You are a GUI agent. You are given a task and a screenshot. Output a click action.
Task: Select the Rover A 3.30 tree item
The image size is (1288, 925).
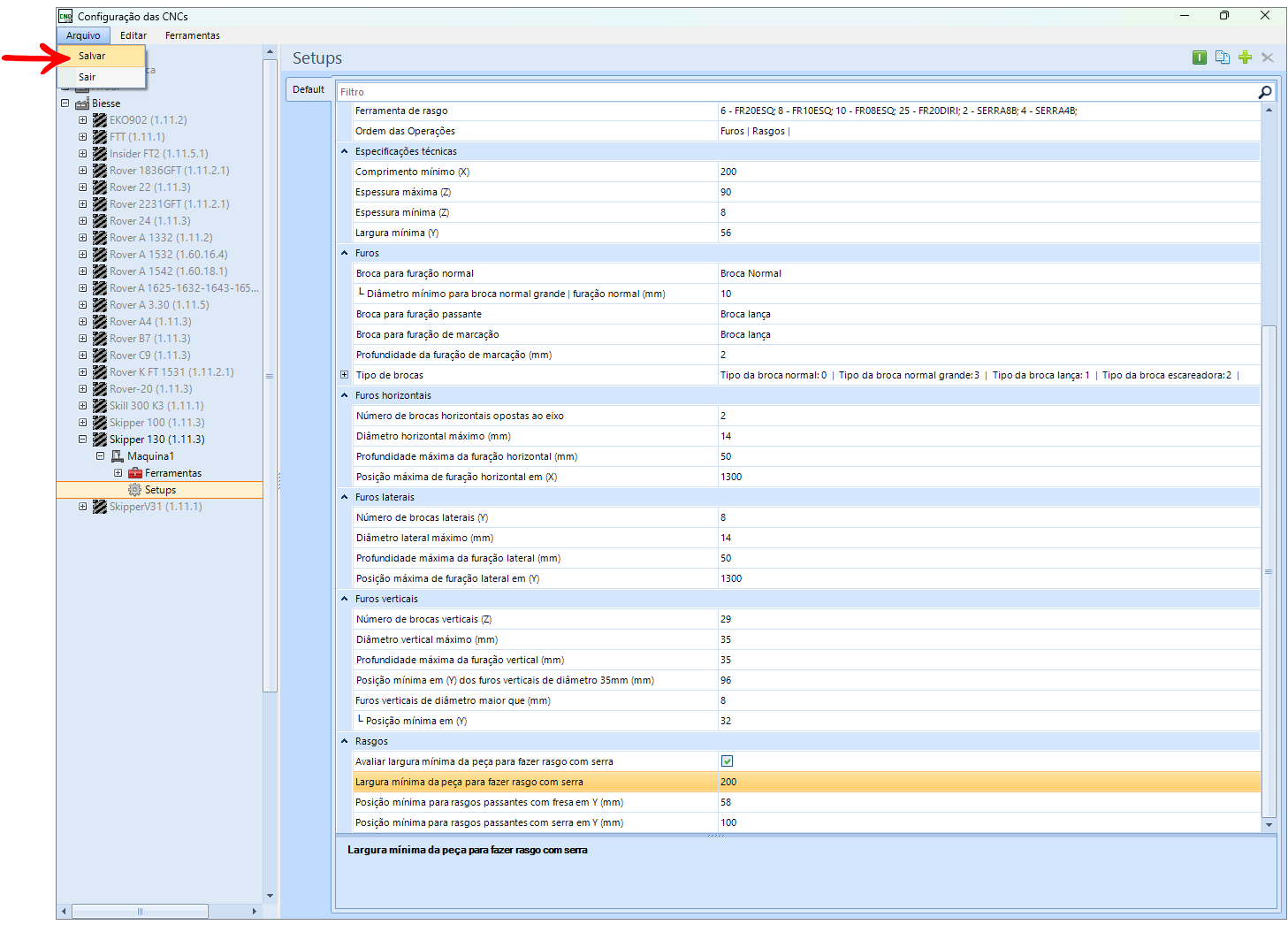coord(159,305)
